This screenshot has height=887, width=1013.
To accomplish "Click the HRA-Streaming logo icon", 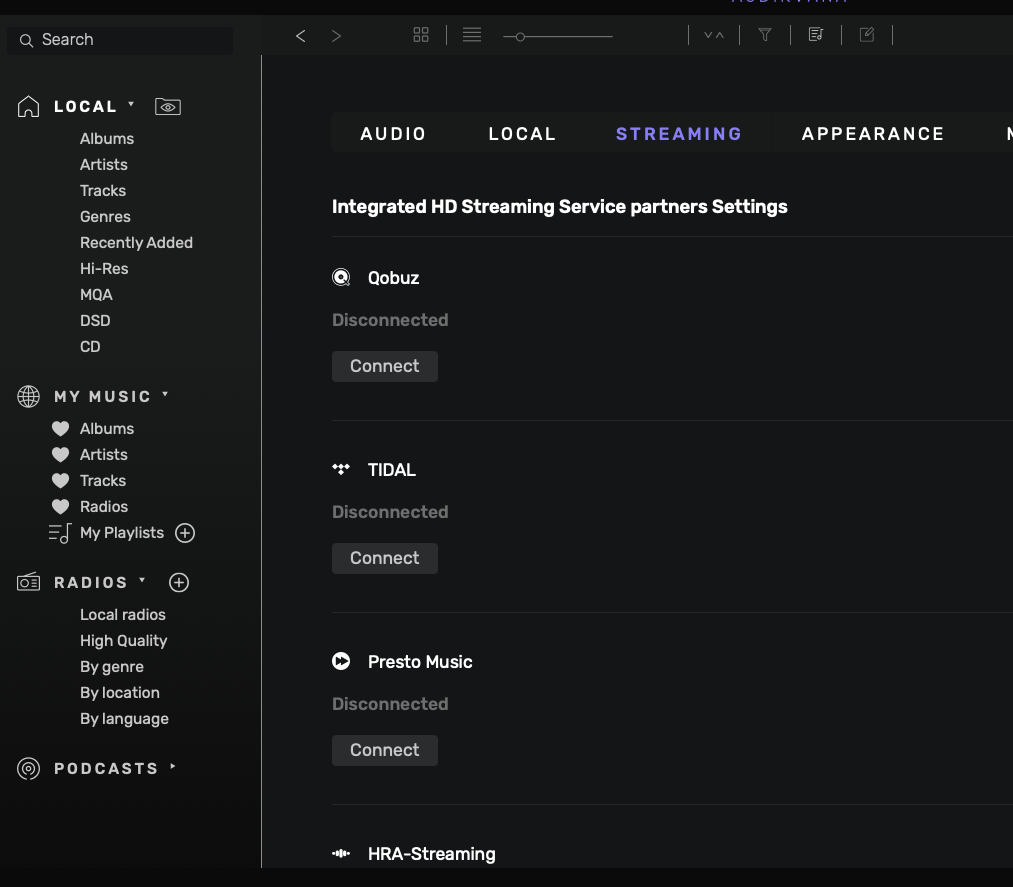I will point(341,853).
